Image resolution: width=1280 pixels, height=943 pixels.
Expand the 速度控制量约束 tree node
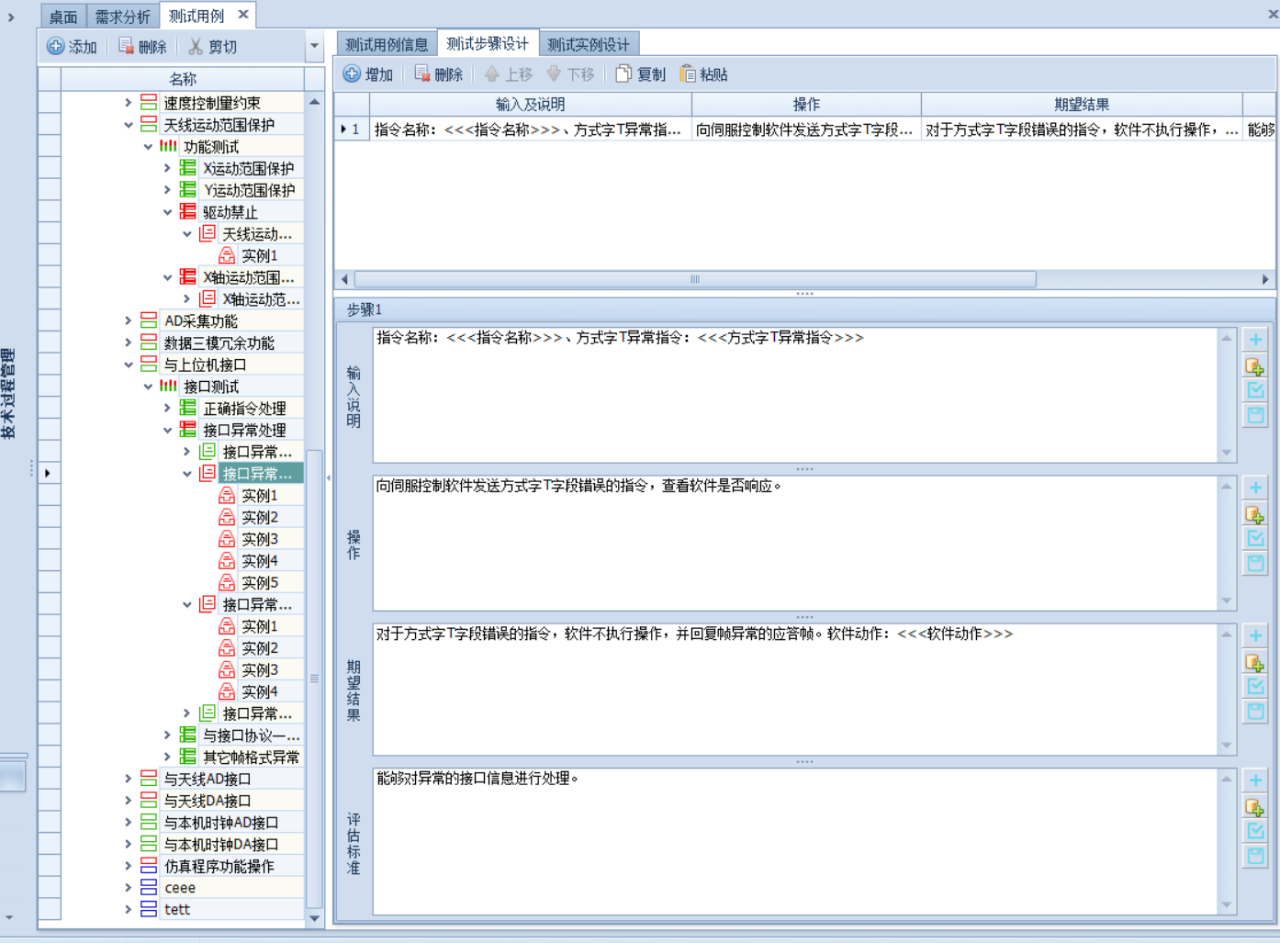click(x=128, y=103)
